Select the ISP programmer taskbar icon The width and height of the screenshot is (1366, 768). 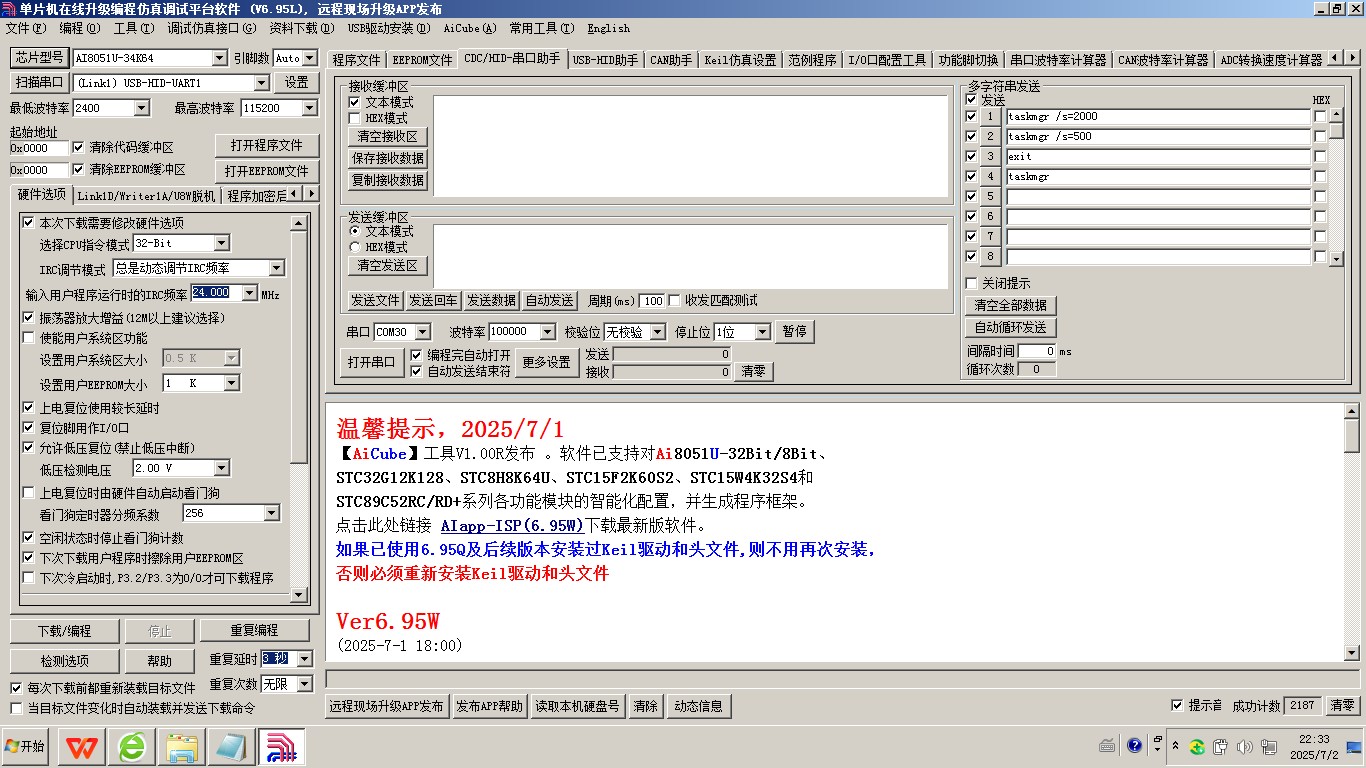[282, 747]
